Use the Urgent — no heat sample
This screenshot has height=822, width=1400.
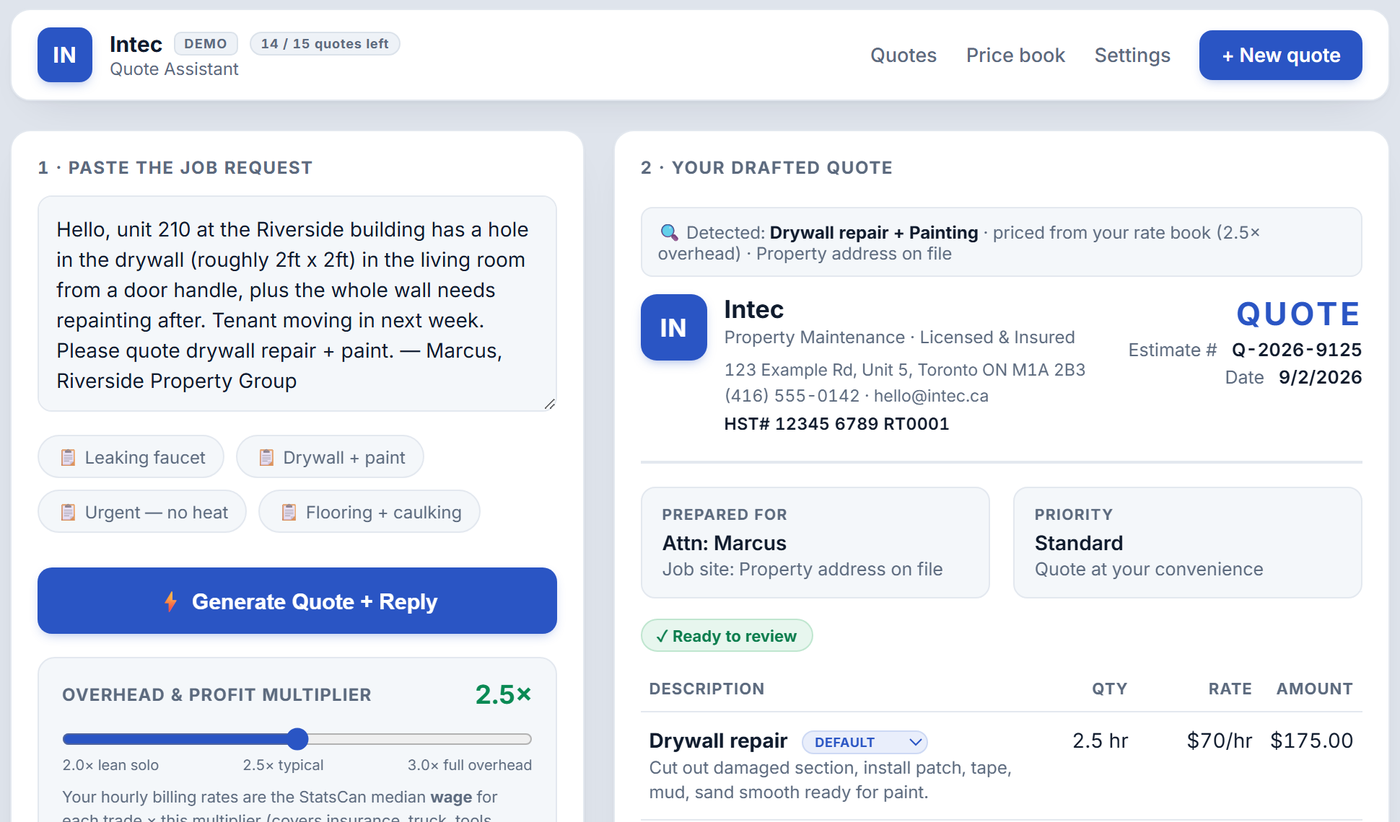coord(142,512)
